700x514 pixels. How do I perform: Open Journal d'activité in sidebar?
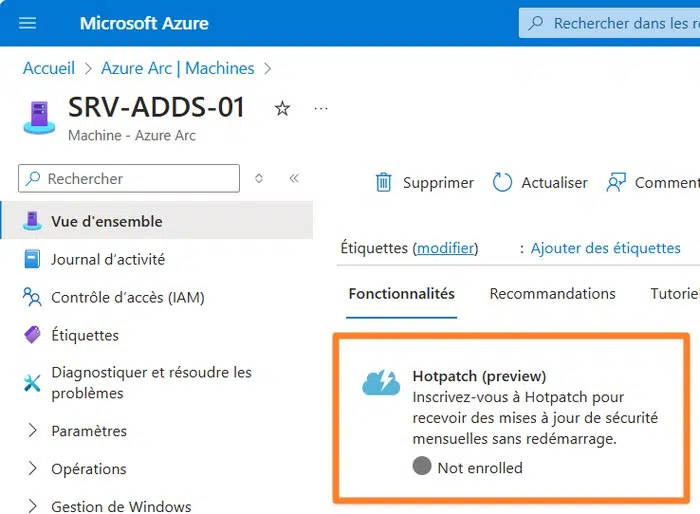pos(108,260)
